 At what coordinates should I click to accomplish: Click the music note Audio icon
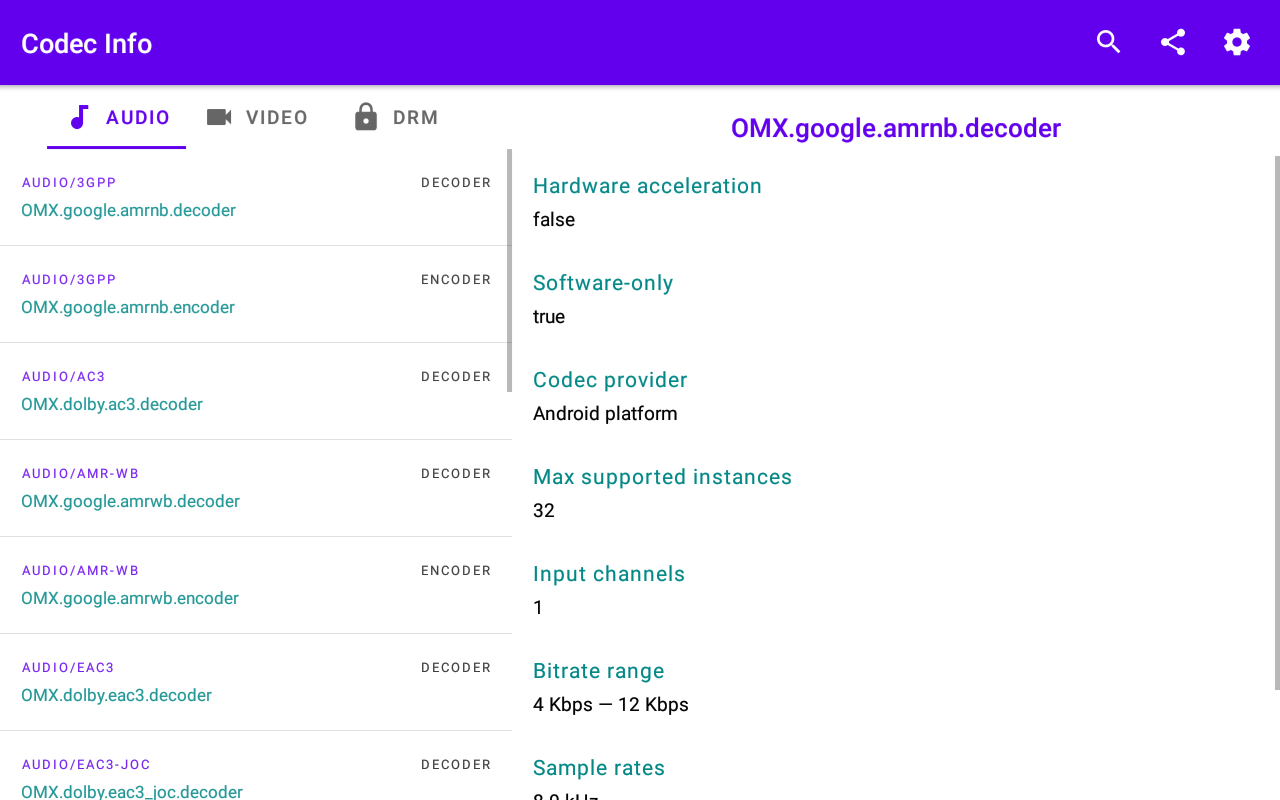coord(79,118)
